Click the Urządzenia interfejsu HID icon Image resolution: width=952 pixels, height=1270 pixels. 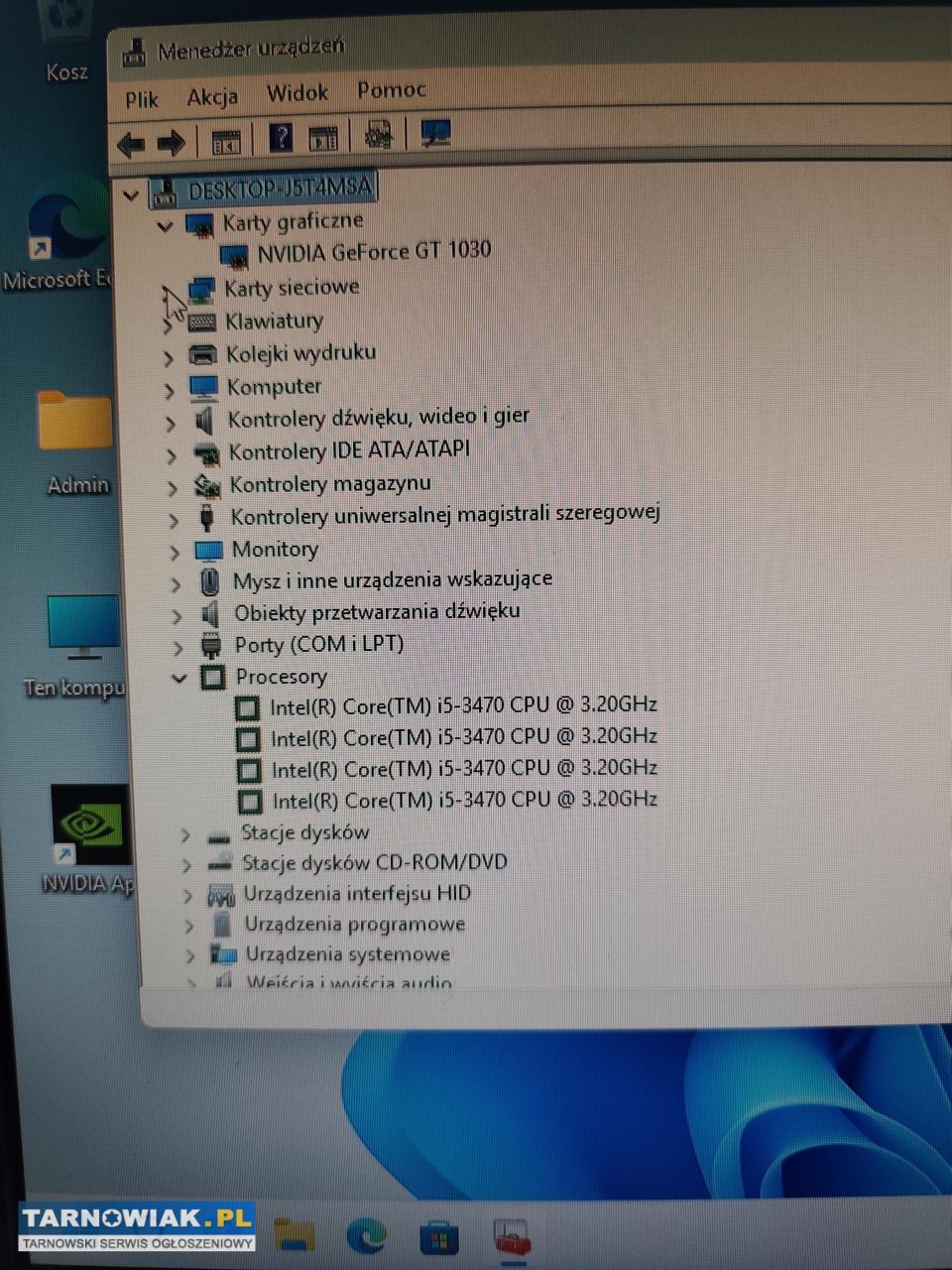[221, 896]
